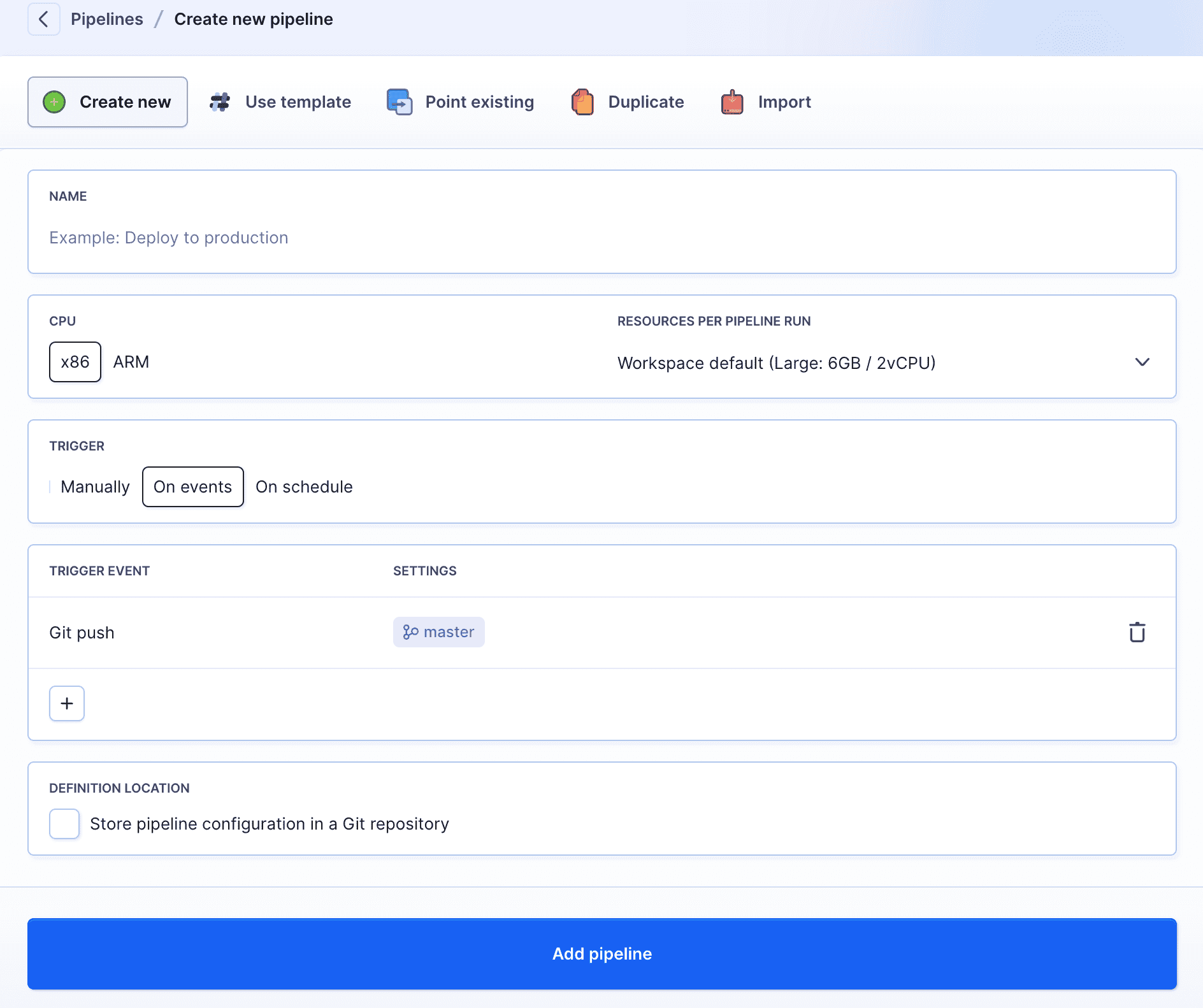Click the pipeline Name input field

(602, 238)
